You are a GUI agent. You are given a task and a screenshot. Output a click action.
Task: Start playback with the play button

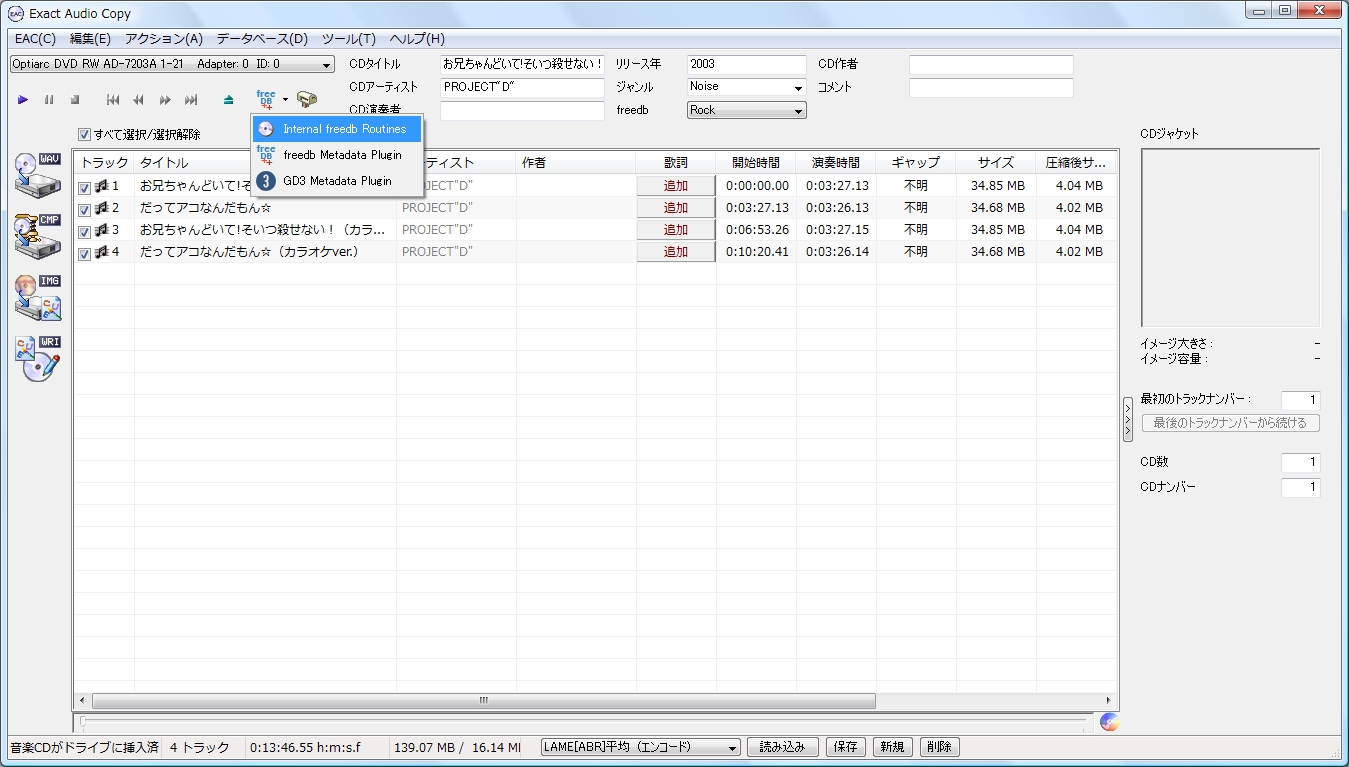23,100
